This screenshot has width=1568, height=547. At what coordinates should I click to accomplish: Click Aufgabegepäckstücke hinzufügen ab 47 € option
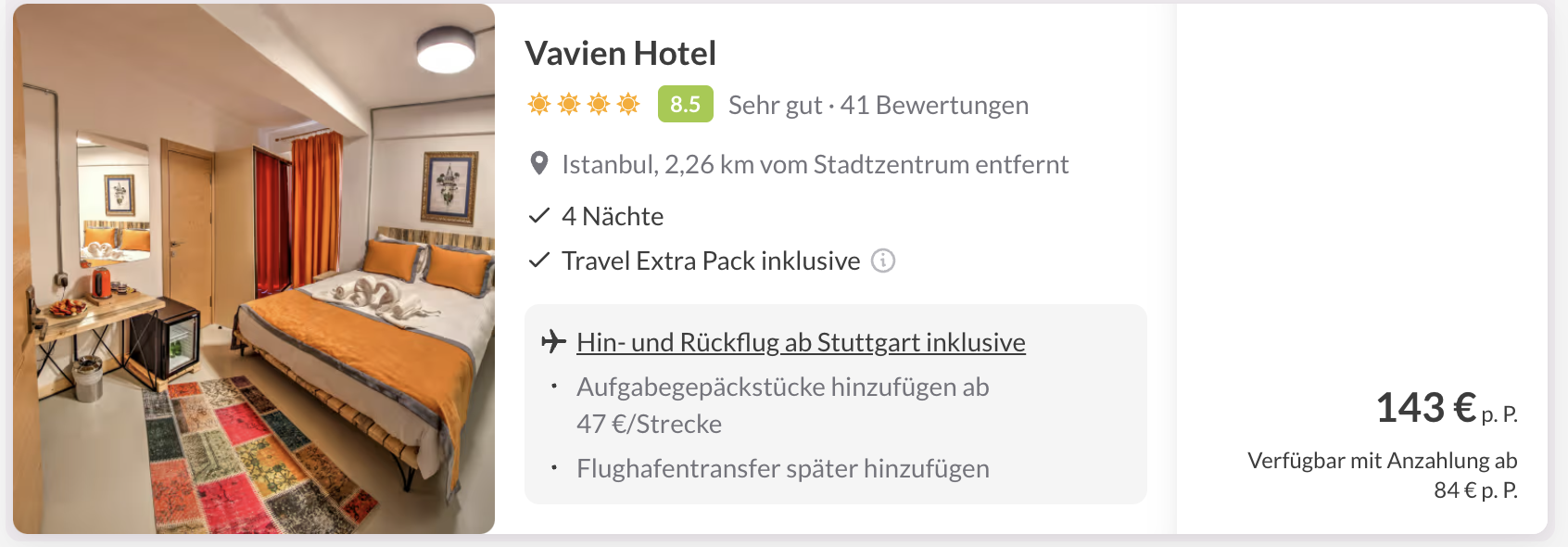[782, 405]
